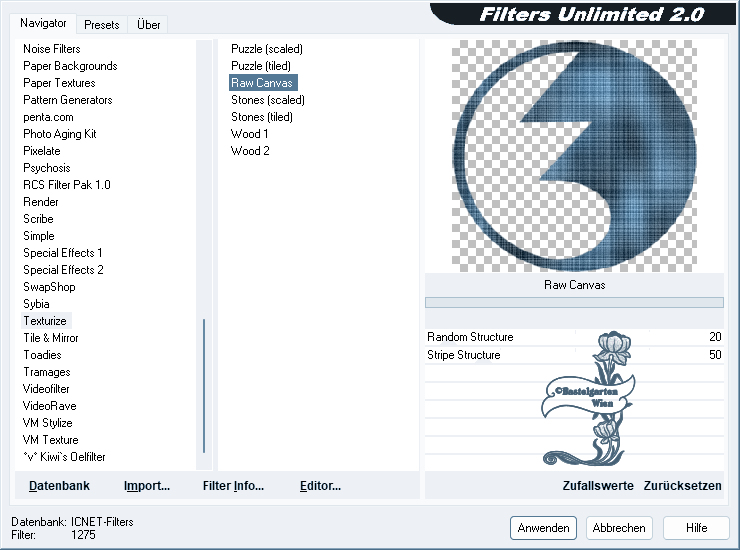Open the Über tab
The width and height of the screenshot is (740, 550).
click(148, 25)
